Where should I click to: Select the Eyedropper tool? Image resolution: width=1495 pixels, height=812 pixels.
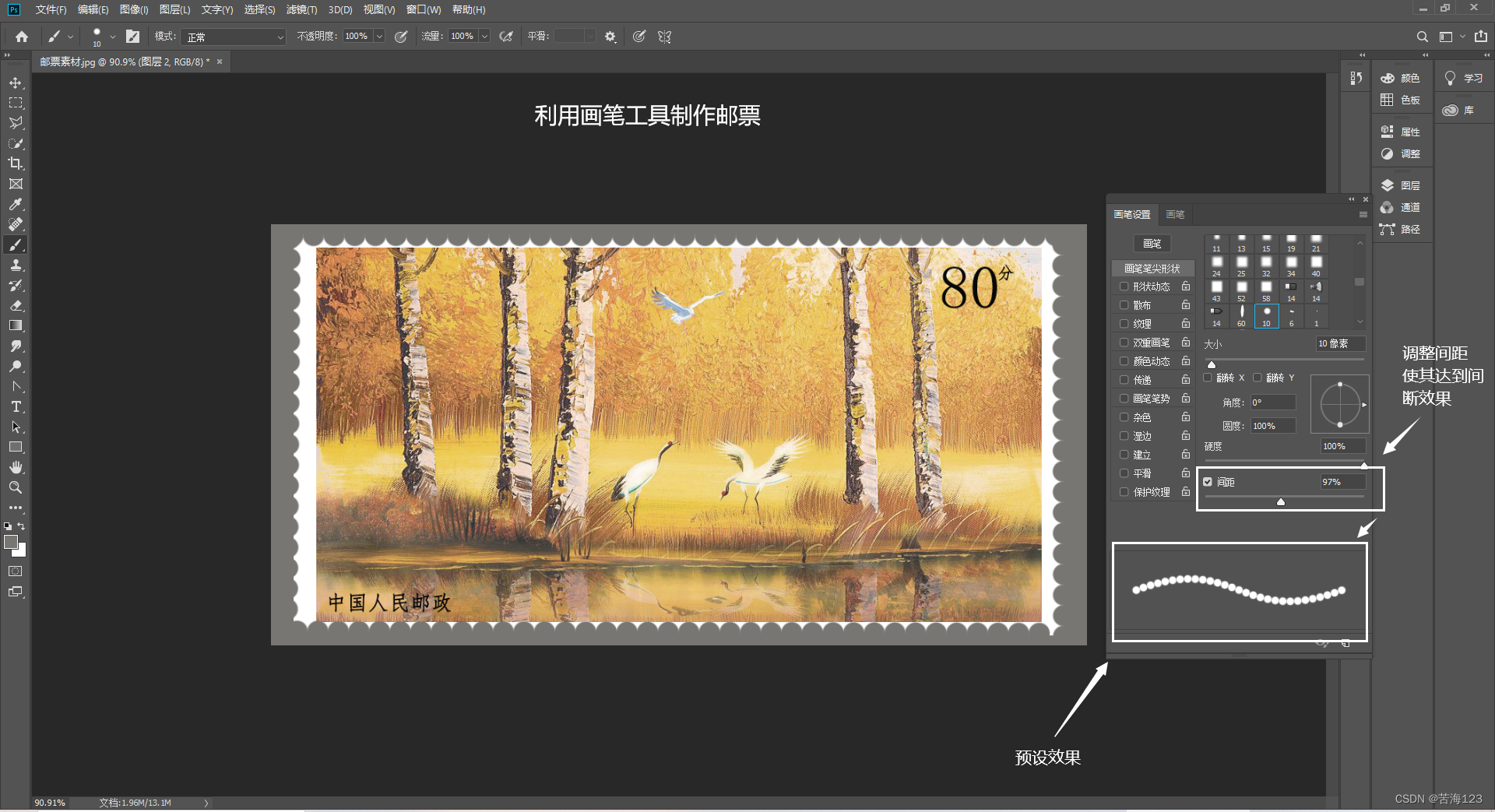coord(16,204)
